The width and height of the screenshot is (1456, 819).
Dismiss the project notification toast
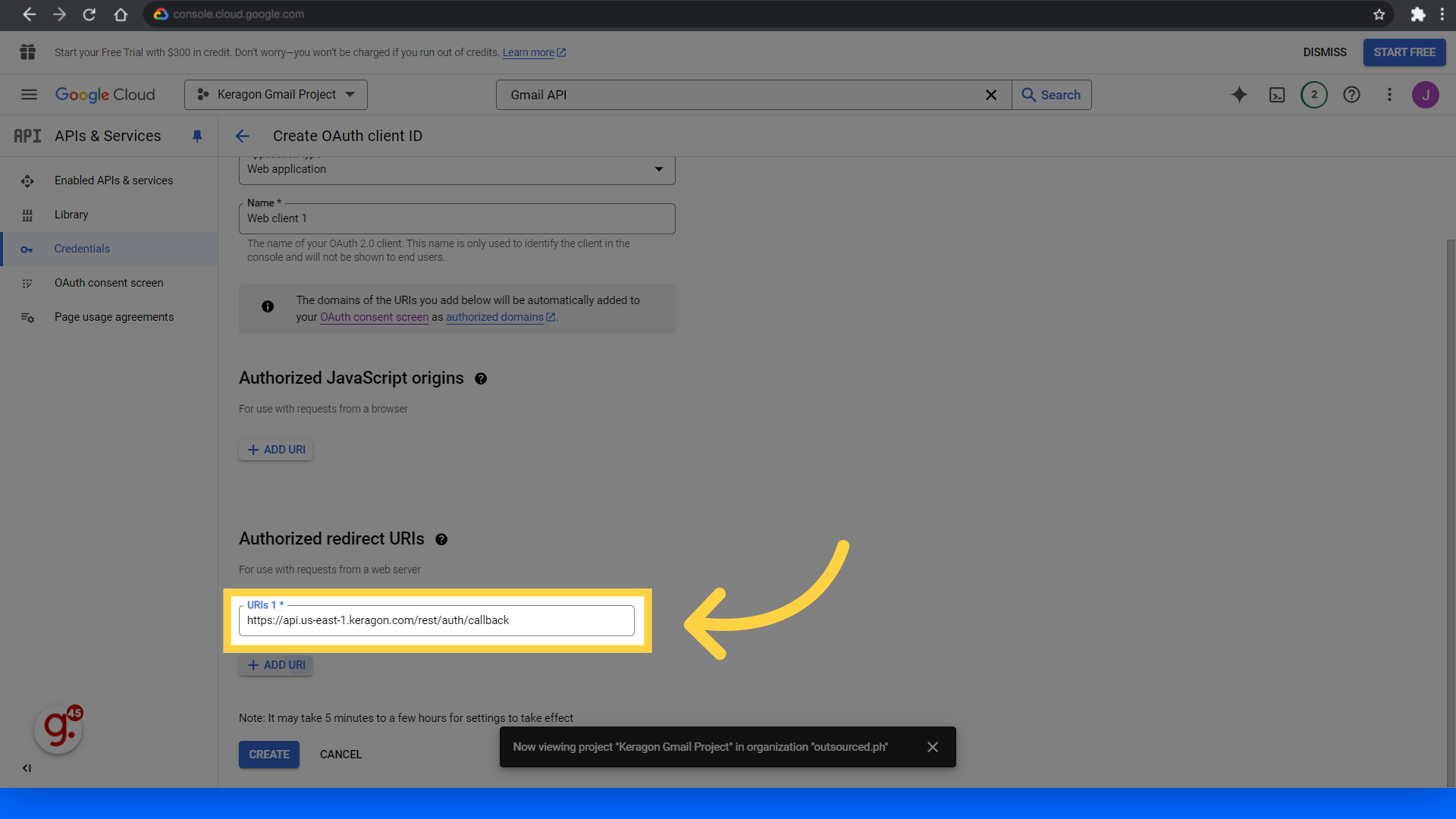pyautogui.click(x=933, y=747)
